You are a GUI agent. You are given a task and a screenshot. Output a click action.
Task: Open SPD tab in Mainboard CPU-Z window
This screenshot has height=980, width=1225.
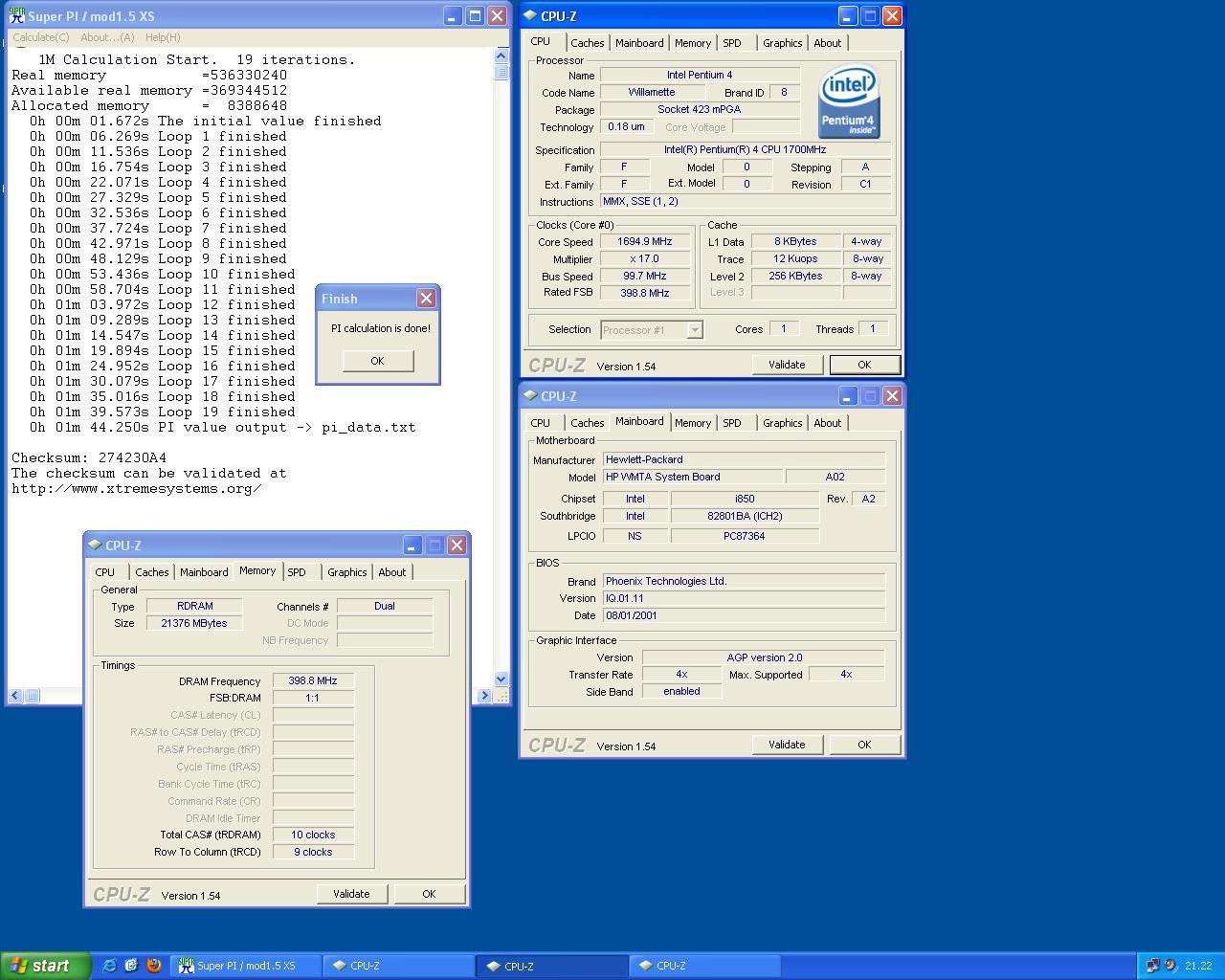point(732,423)
